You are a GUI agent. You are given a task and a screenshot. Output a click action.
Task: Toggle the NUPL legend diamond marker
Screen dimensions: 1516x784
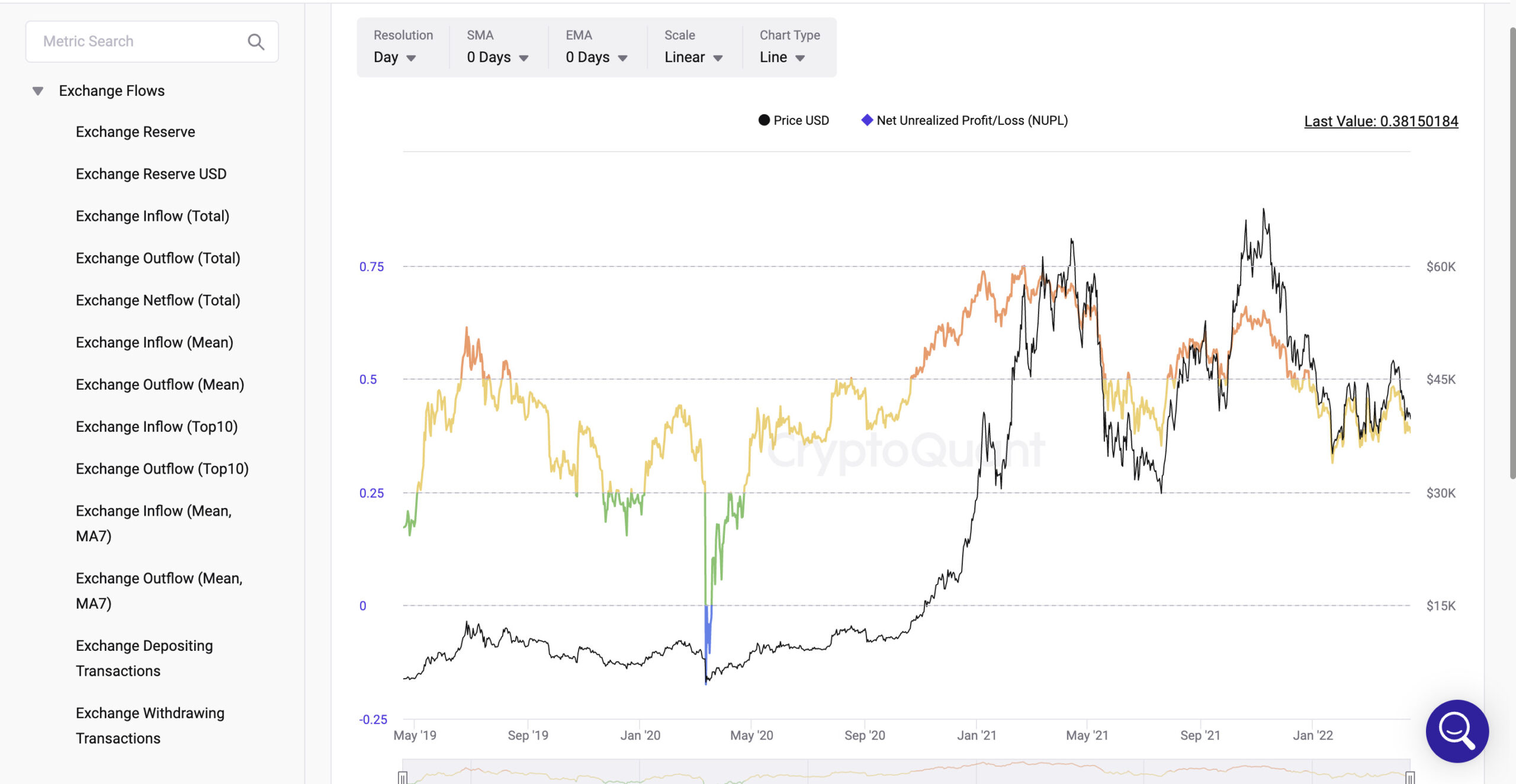pos(867,120)
